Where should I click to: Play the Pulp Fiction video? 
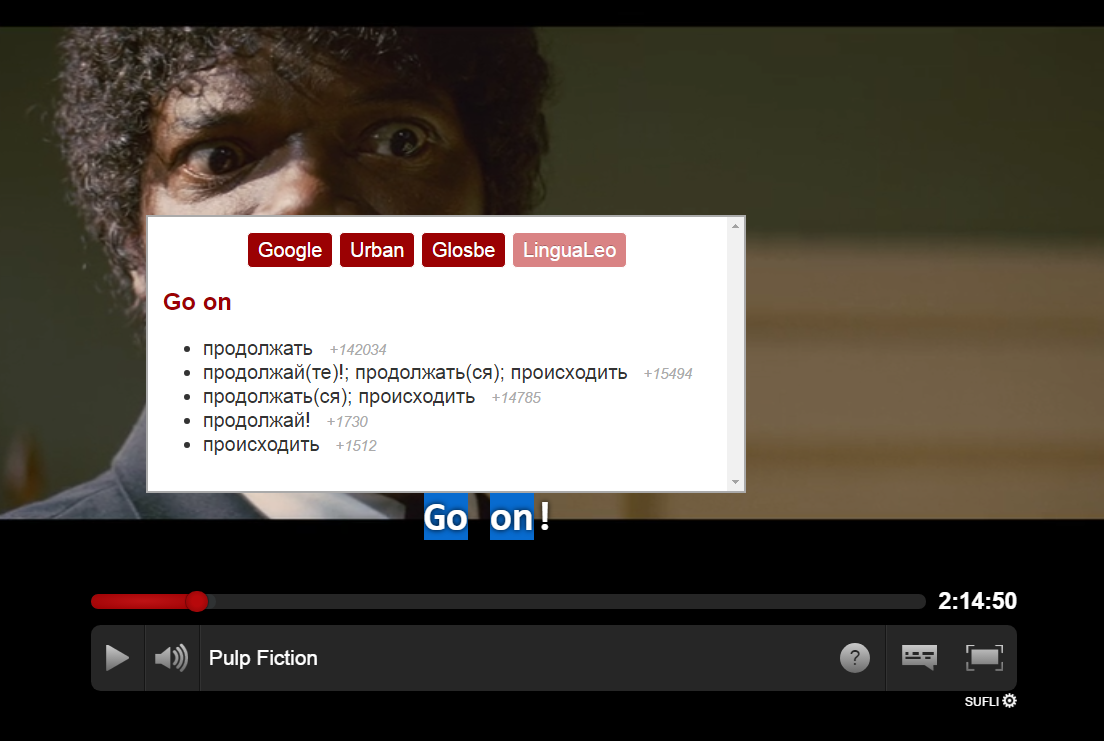pyautogui.click(x=117, y=658)
